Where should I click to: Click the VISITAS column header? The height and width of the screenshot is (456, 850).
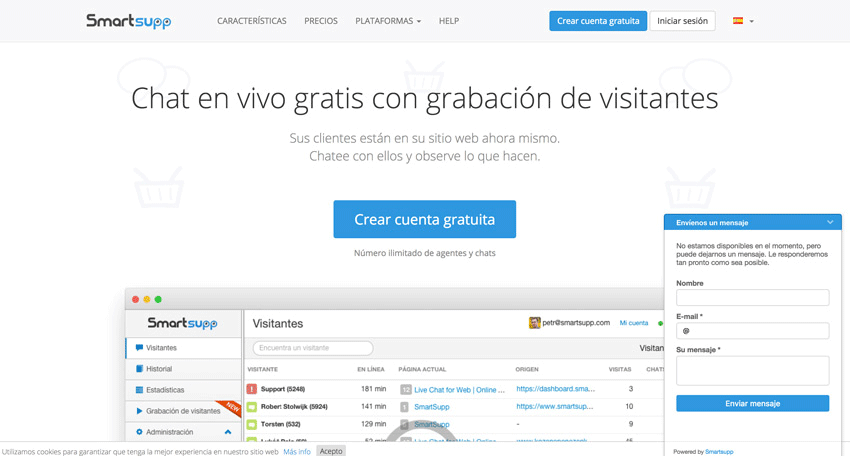tap(620, 369)
